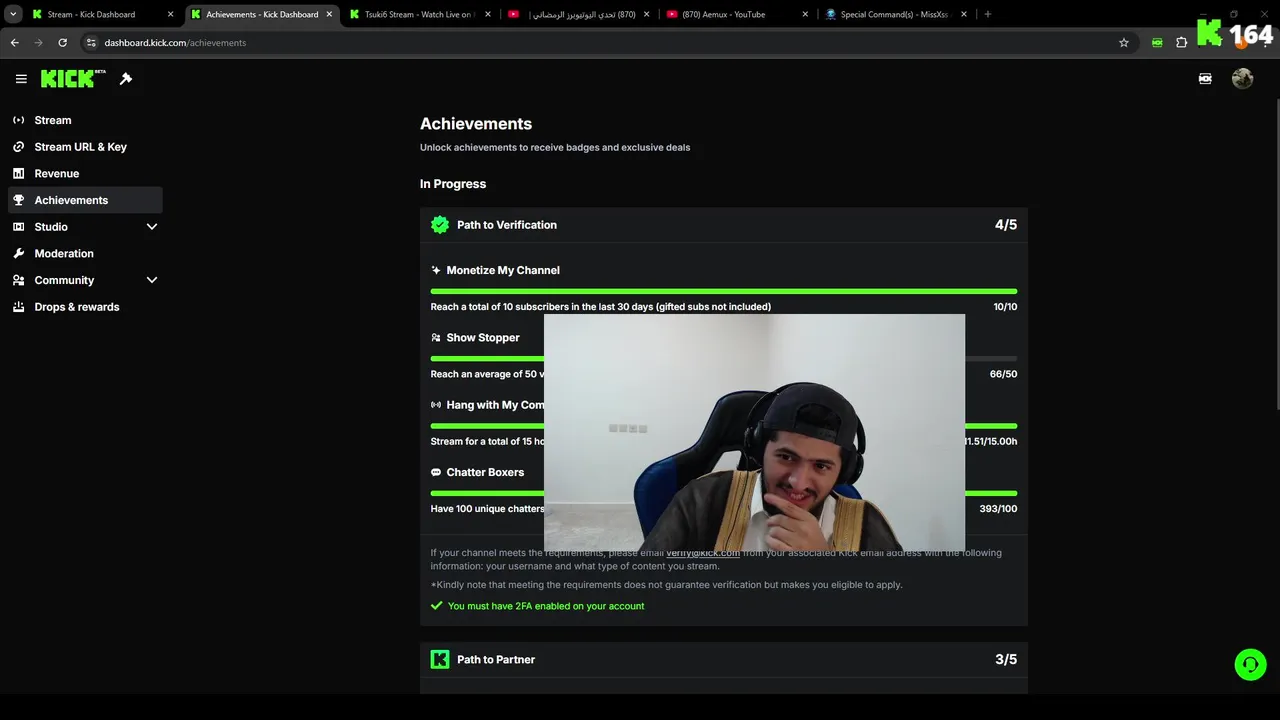Click the user avatar in top right
The image size is (1280, 720).
(x=1242, y=79)
